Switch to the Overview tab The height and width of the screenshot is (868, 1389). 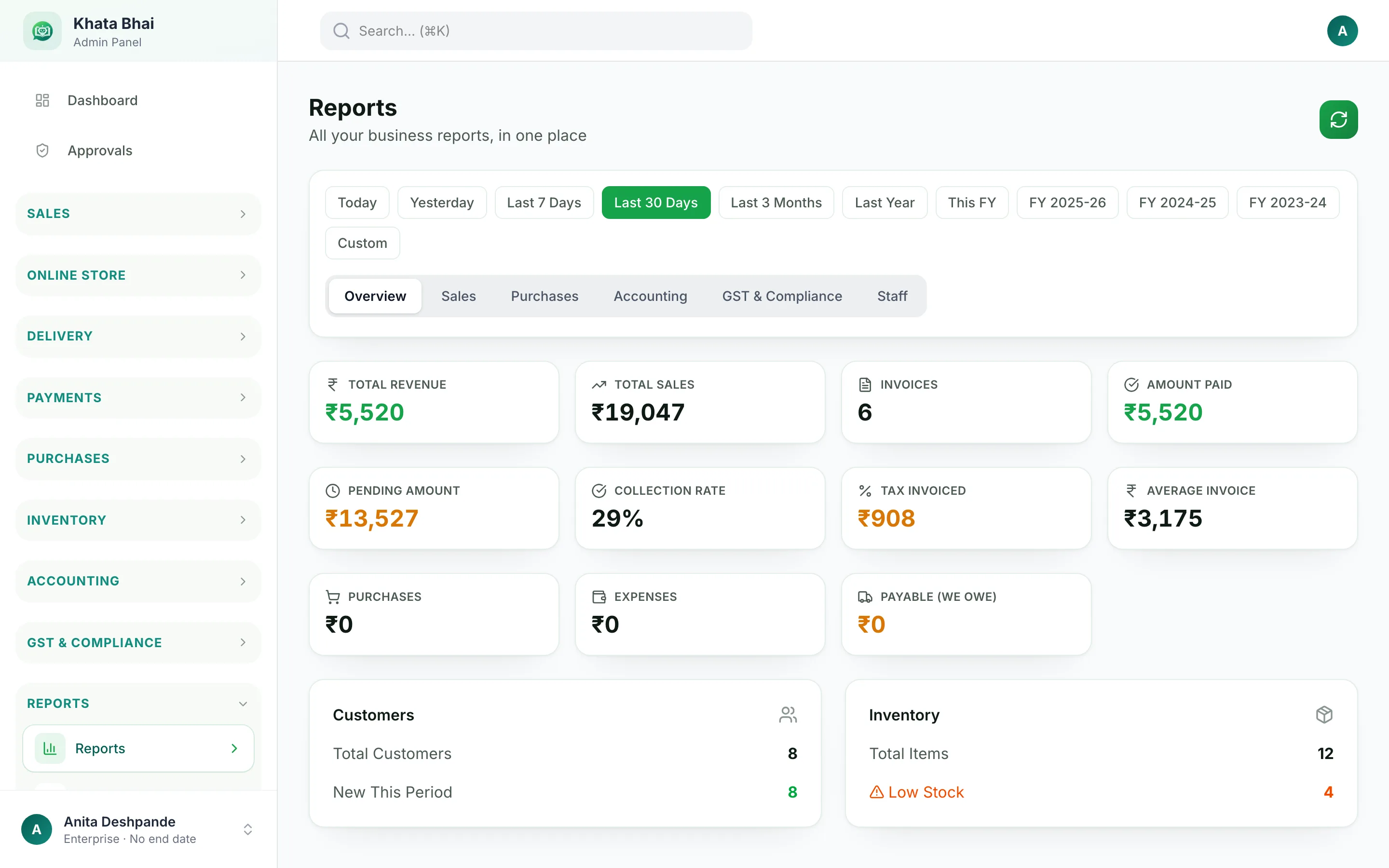coord(375,296)
